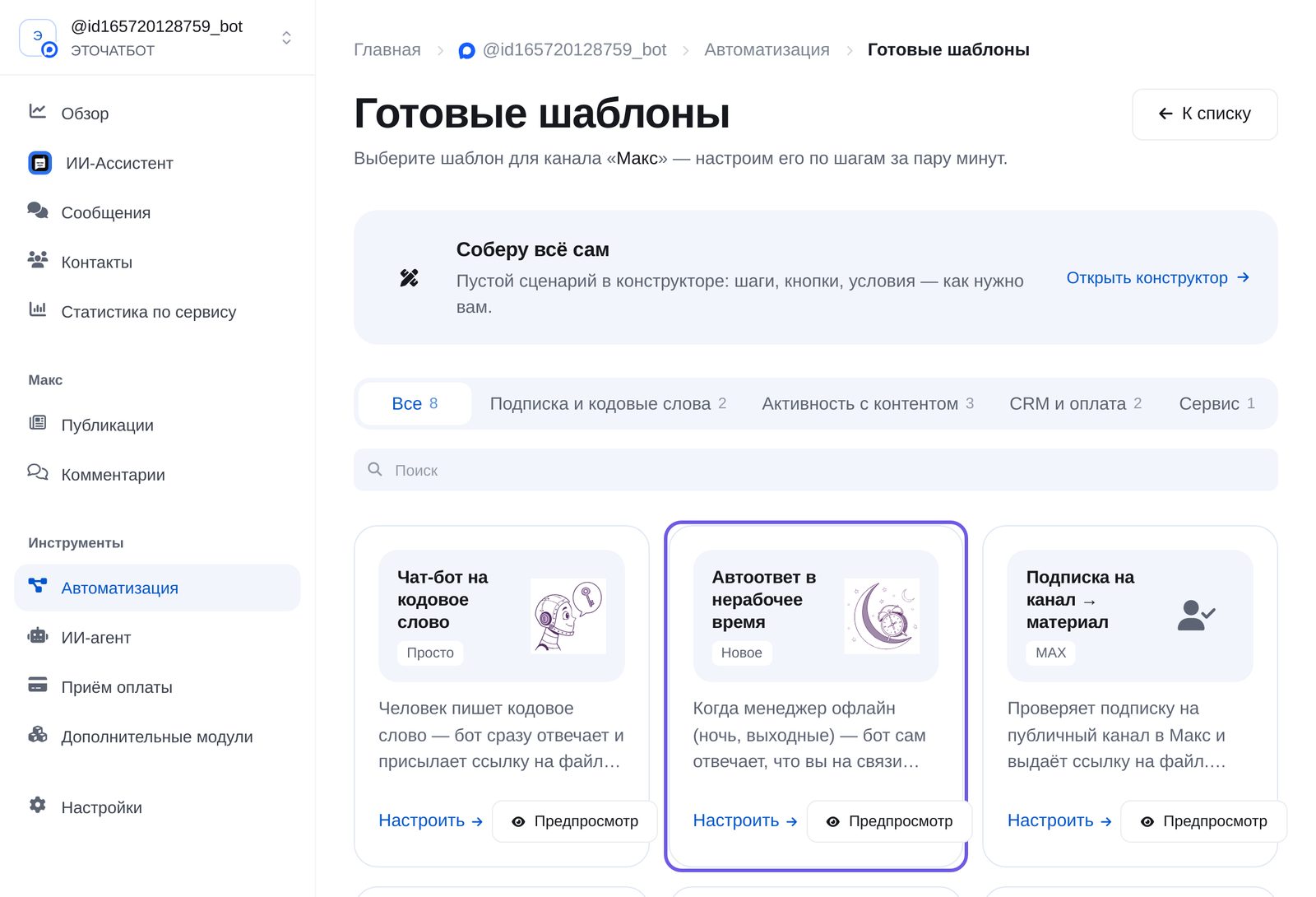Click Настроить on Чат-бот на кодовое слово card
Image resolution: width=1316 pixels, height=897 pixels.
click(x=430, y=820)
